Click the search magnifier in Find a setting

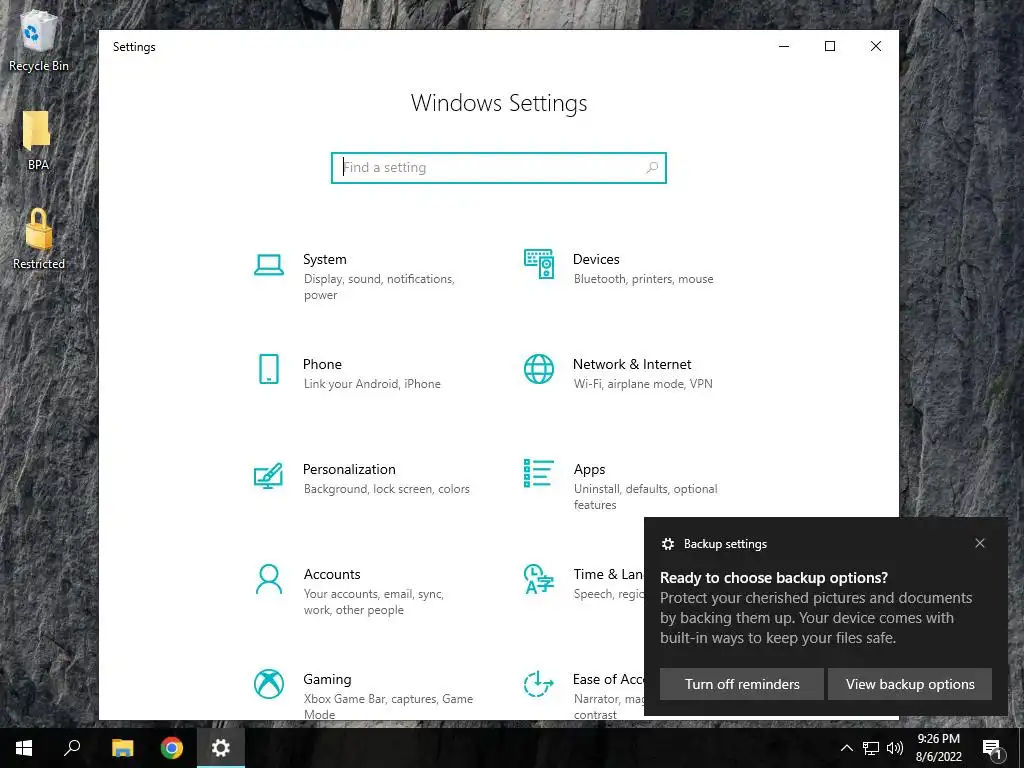point(652,168)
